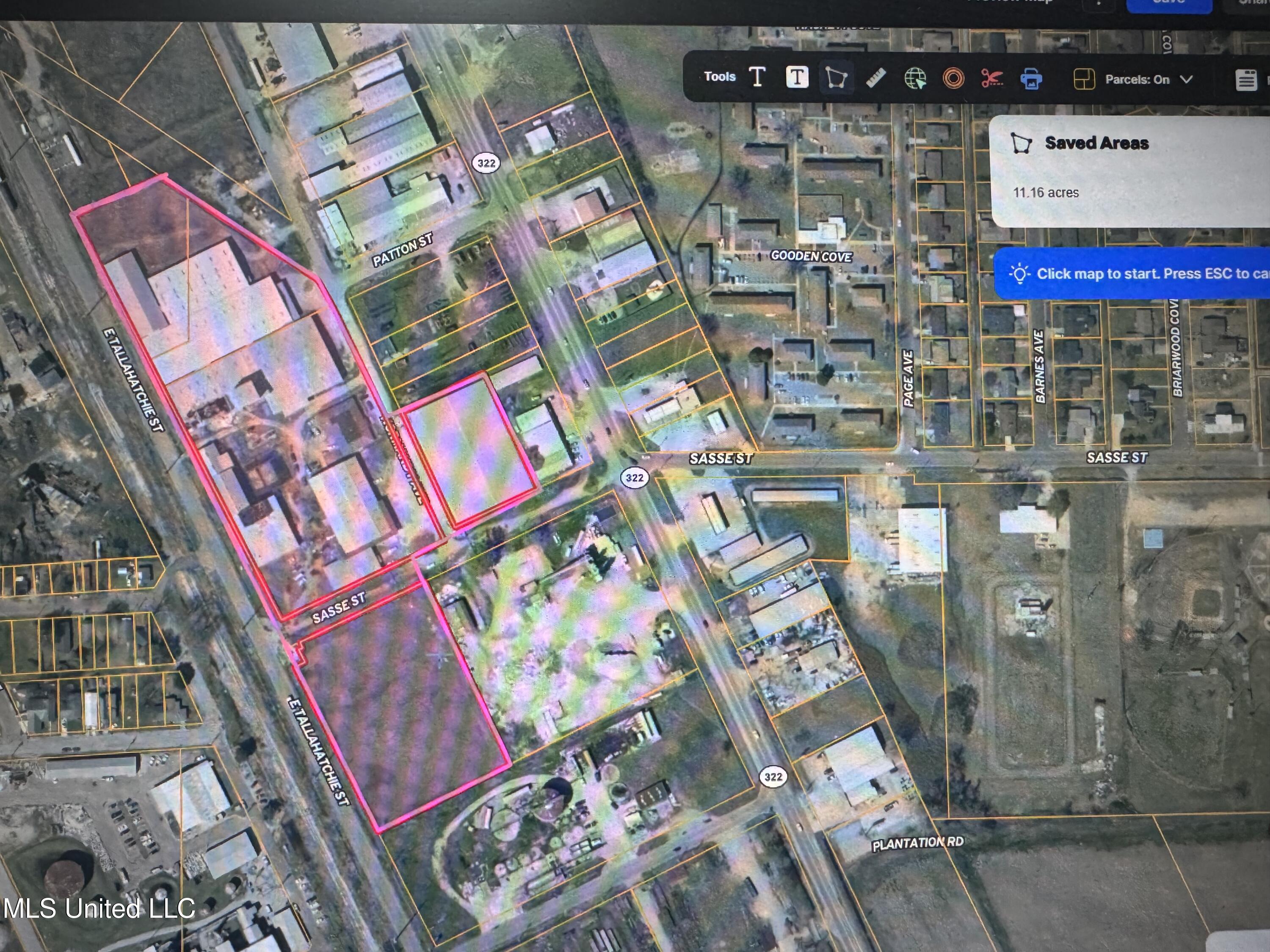Click the yellow parcels grid icon
This screenshot has width=1270, height=952.
[1084, 79]
